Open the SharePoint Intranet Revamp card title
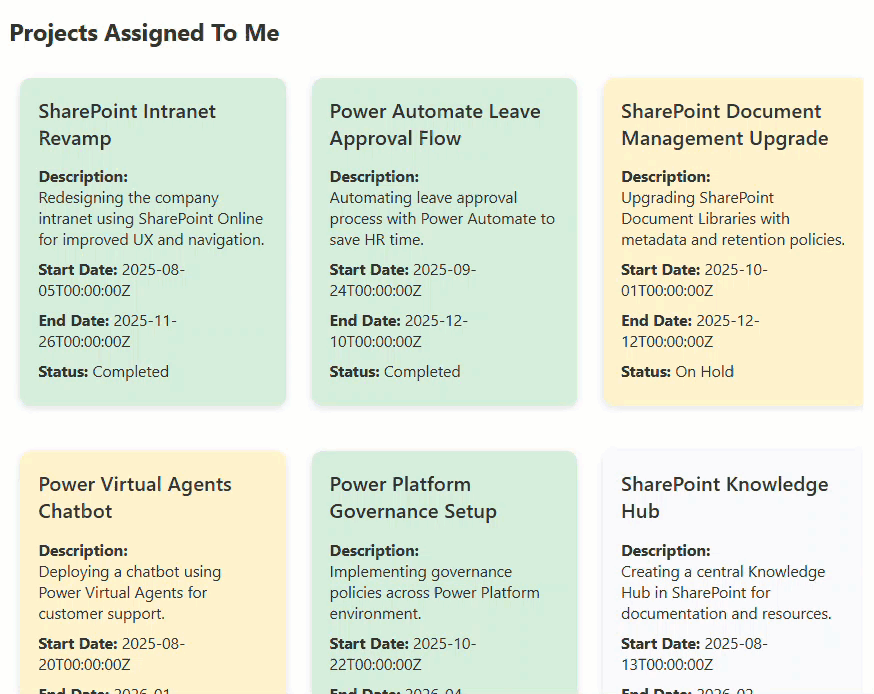874x694 pixels. click(x=127, y=125)
